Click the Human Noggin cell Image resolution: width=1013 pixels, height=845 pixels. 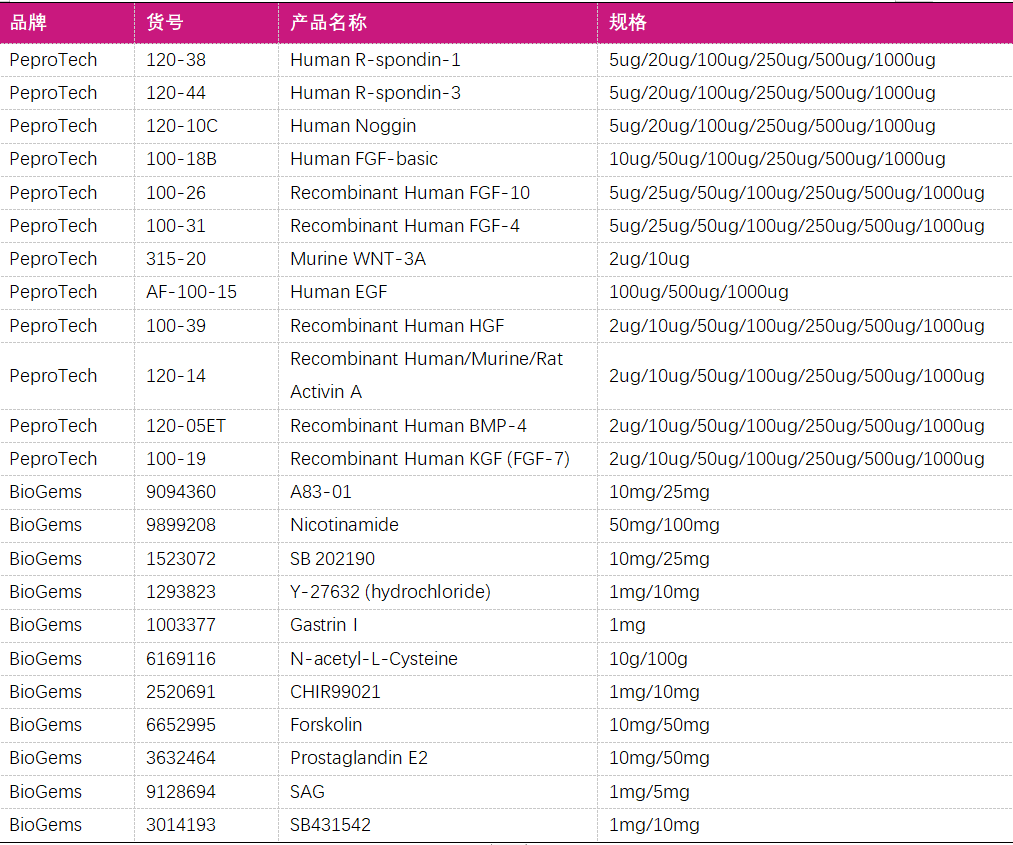tap(353, 126)
